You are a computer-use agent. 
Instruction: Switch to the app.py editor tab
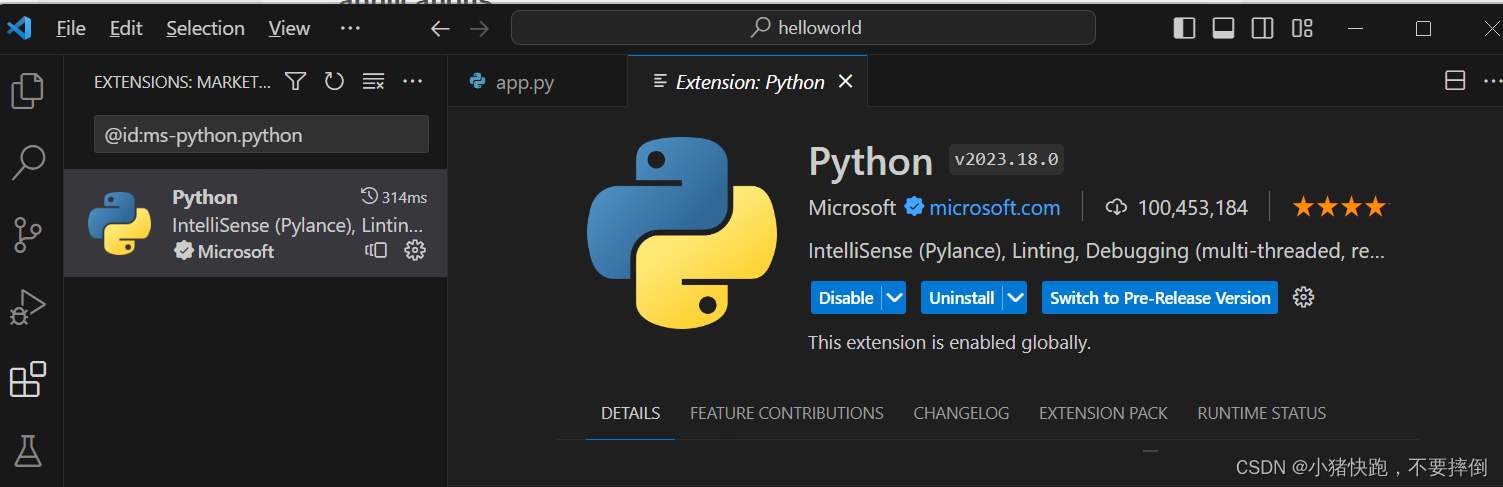(x=524, y=83)
